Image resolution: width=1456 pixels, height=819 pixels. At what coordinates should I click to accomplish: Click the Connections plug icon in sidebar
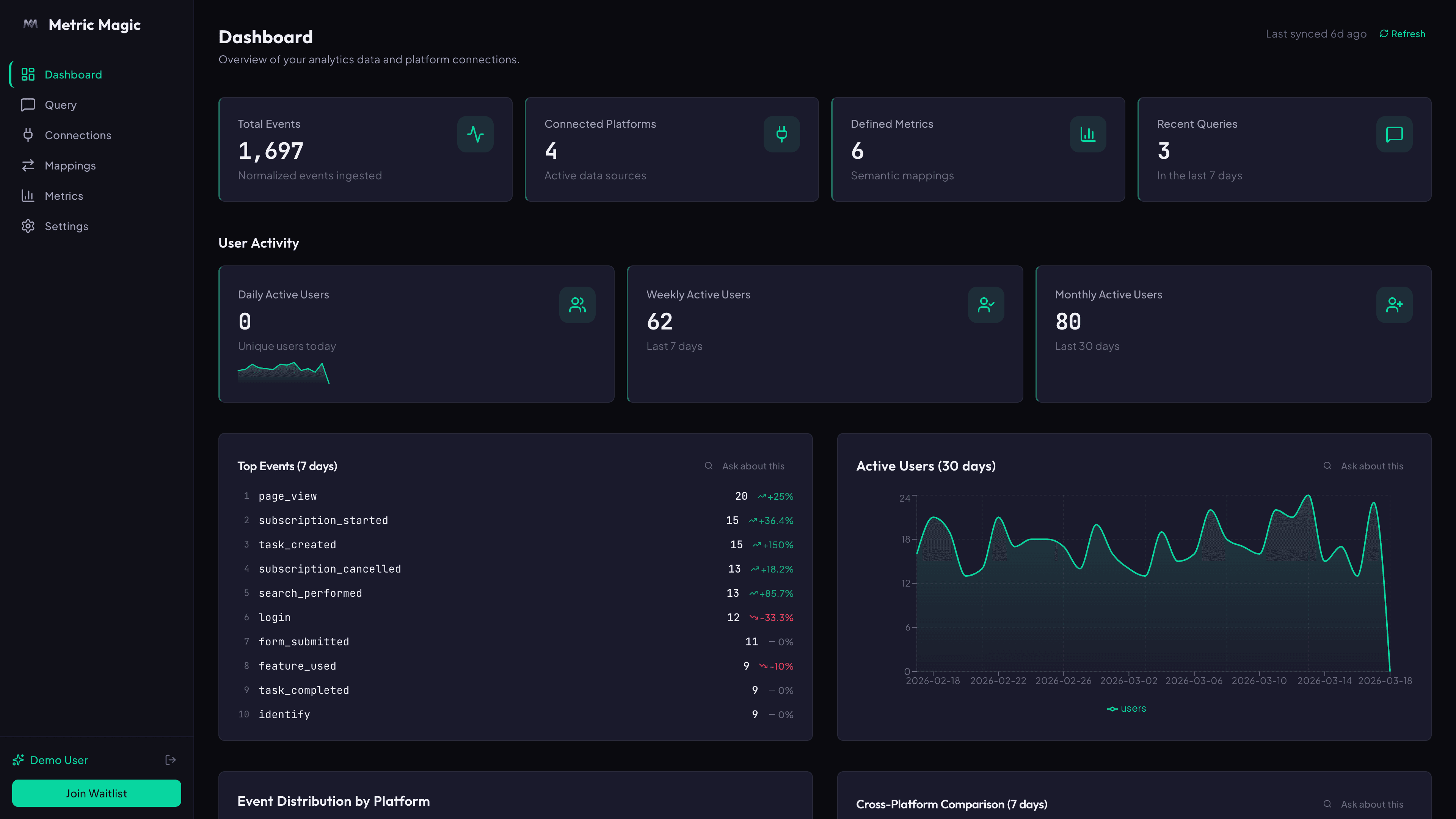pos(28,135)
